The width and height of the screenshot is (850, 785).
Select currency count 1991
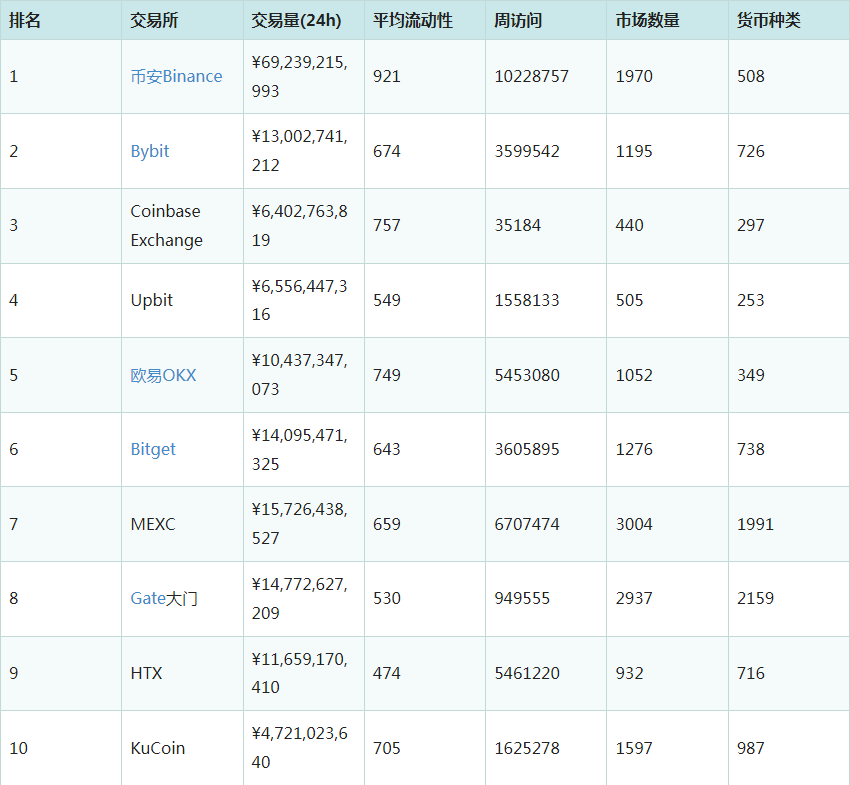coord(756,524)
